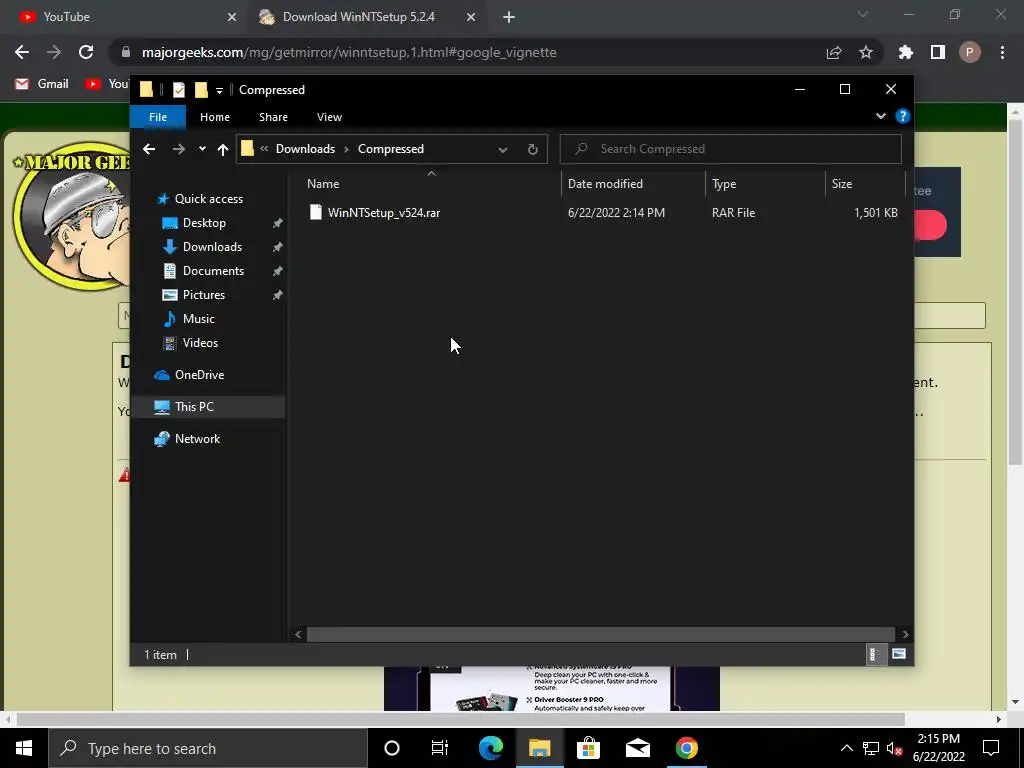Click the scroll left arrow in file list
The image size is (1024, 768).
(298, 634)
